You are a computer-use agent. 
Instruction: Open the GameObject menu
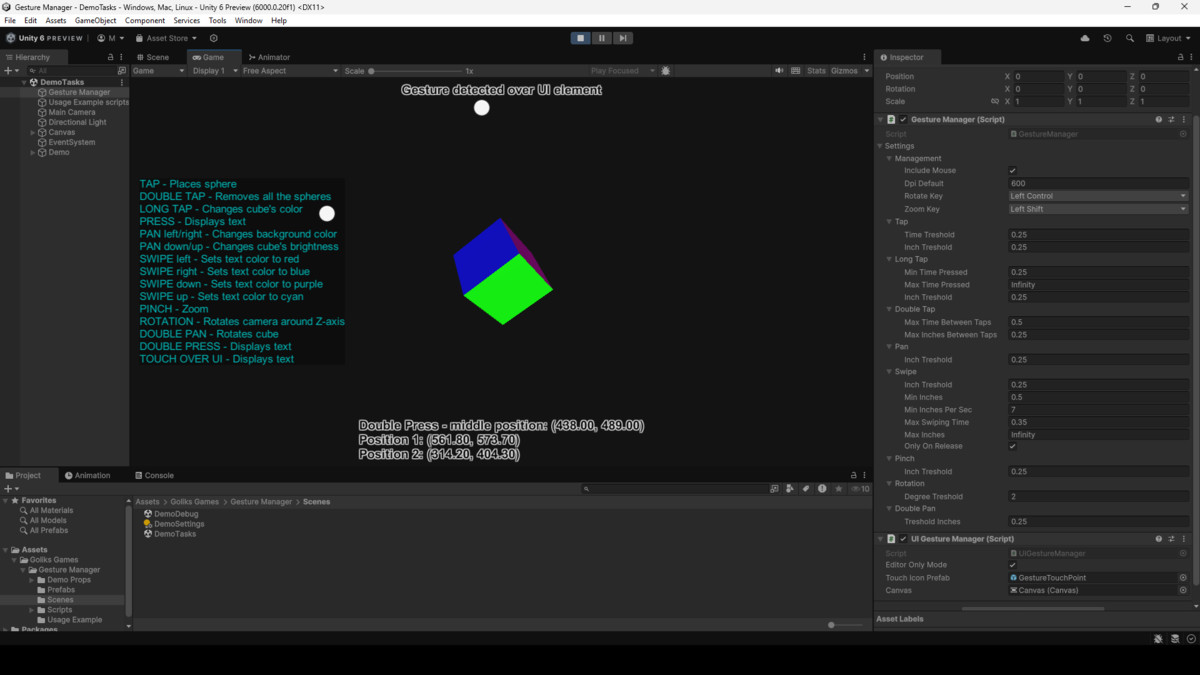tap(95, 20)
